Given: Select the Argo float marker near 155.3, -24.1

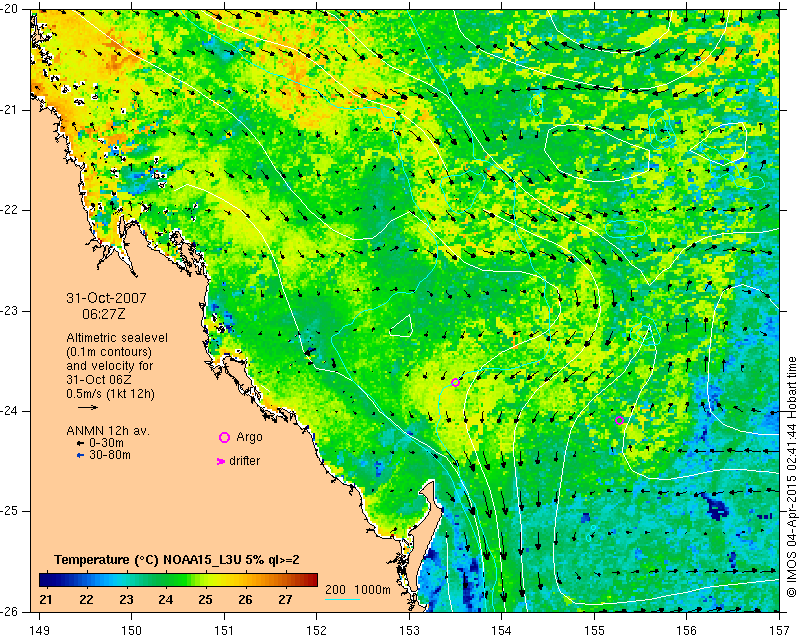Looking at the screenshot, I should (x=619, y=421).
